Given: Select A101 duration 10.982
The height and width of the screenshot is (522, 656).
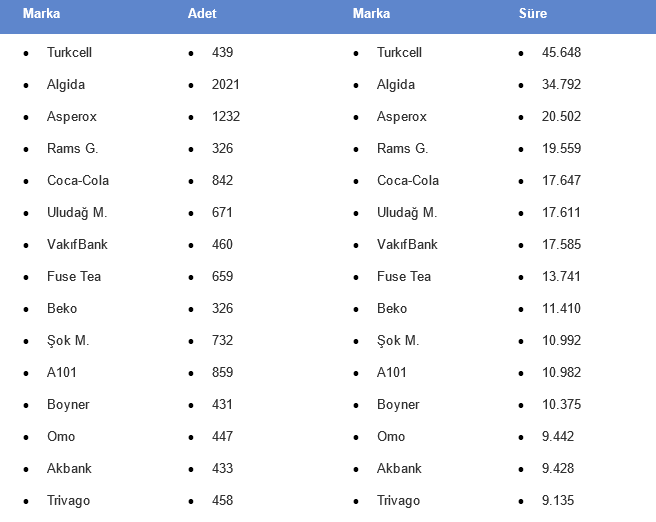Looking at the screenshot, I should point(561,372).
